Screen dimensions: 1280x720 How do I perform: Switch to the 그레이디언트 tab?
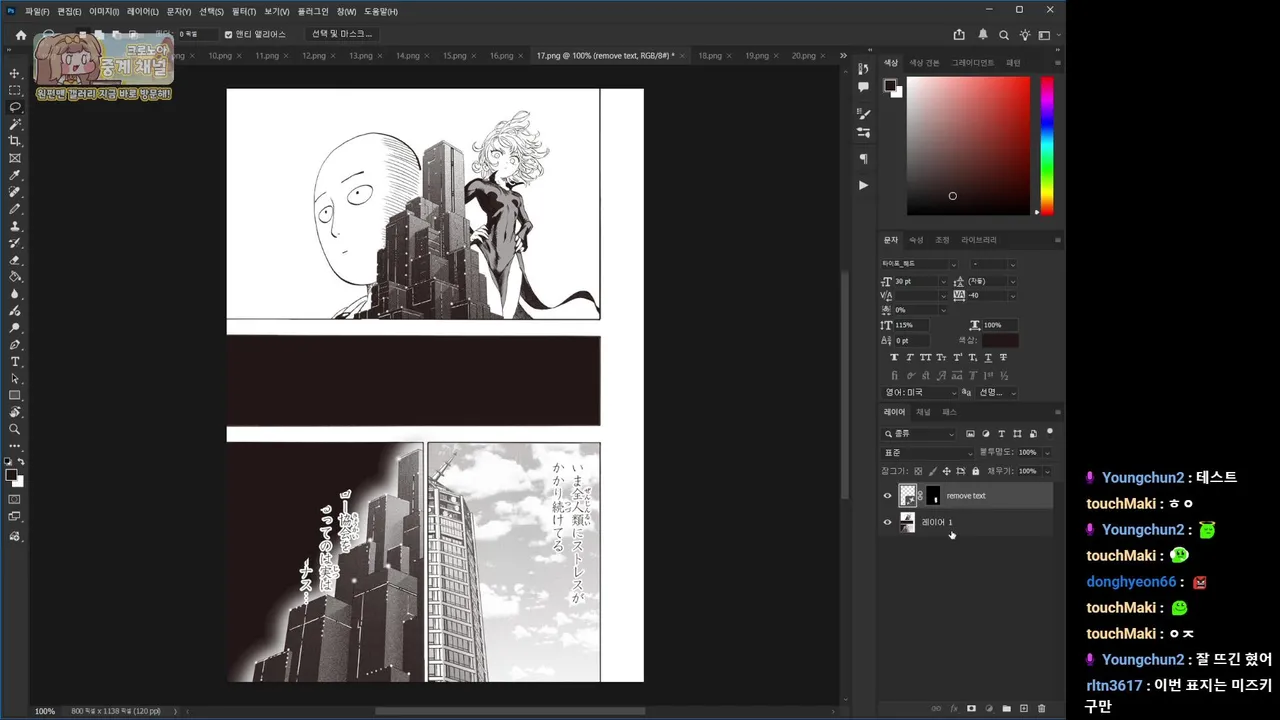tap(972, 63)
